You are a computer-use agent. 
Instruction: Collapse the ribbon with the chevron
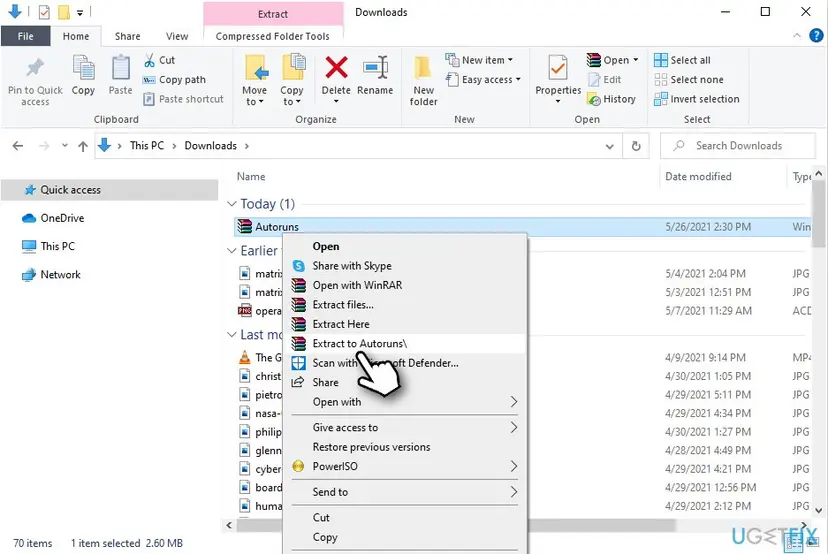pyautogui.click(x=796, y=35)
